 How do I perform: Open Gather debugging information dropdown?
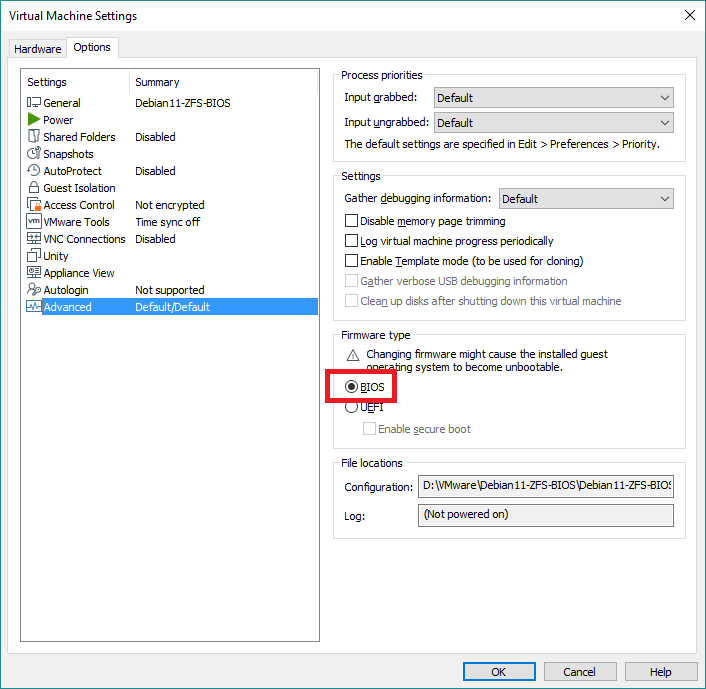586,199
